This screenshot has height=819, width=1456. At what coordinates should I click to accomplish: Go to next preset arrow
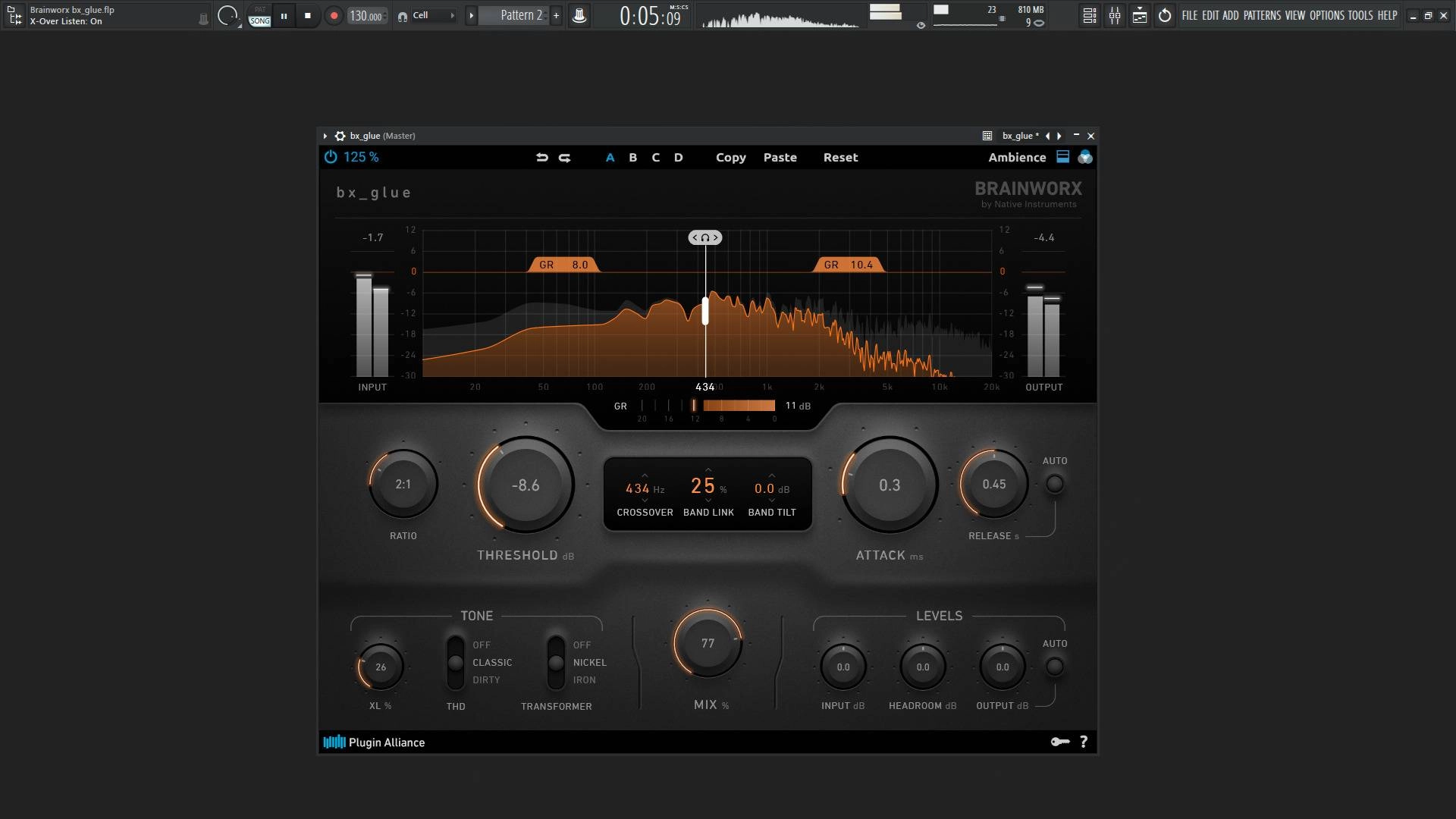[1059, 136]
